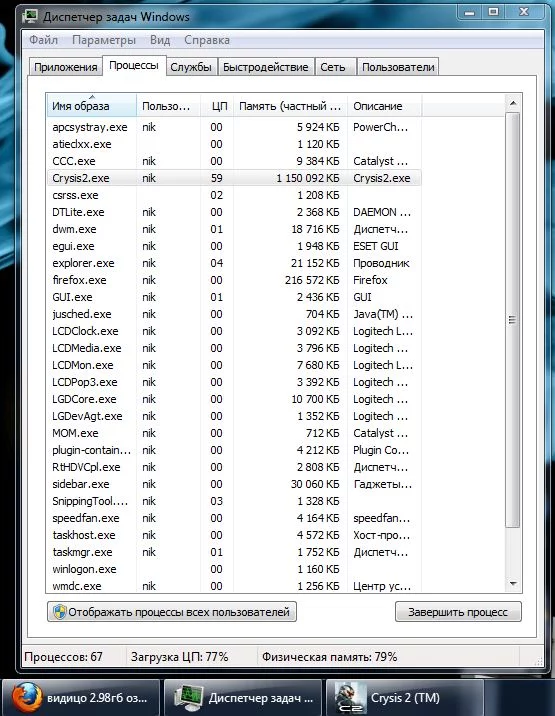Select the firefox.exe process
This screenshot has height=716, width=555.
point(234,280)
